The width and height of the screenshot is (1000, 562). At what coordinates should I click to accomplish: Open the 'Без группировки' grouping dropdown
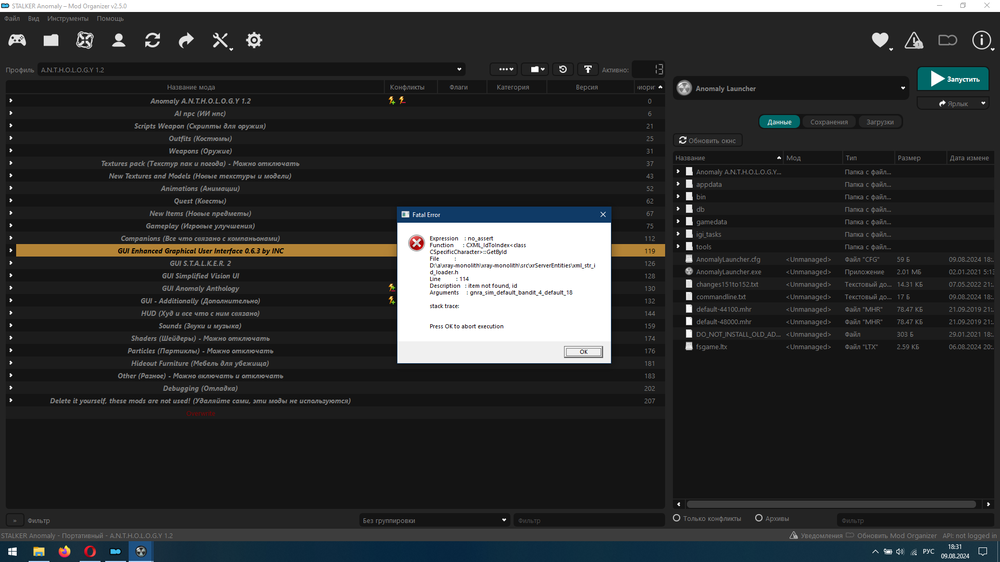pos(435,520)
